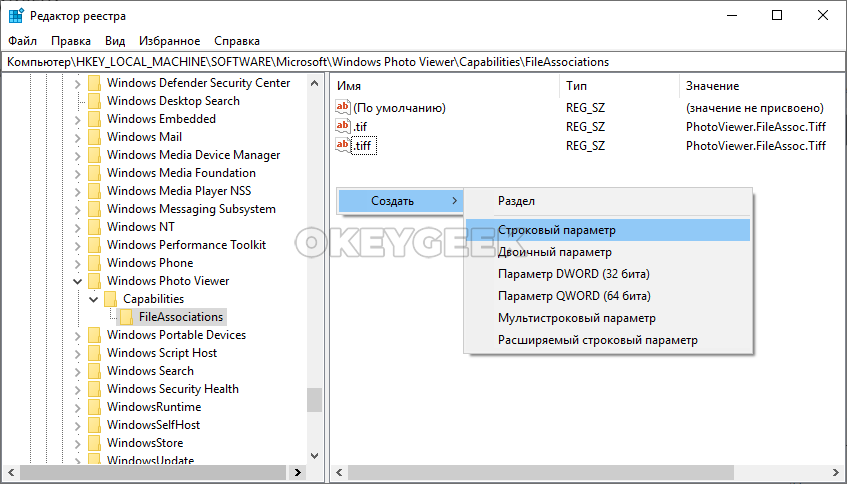Click the tree pane vertical scrollbar thumb
847x484 pixels.
[315, 400]
